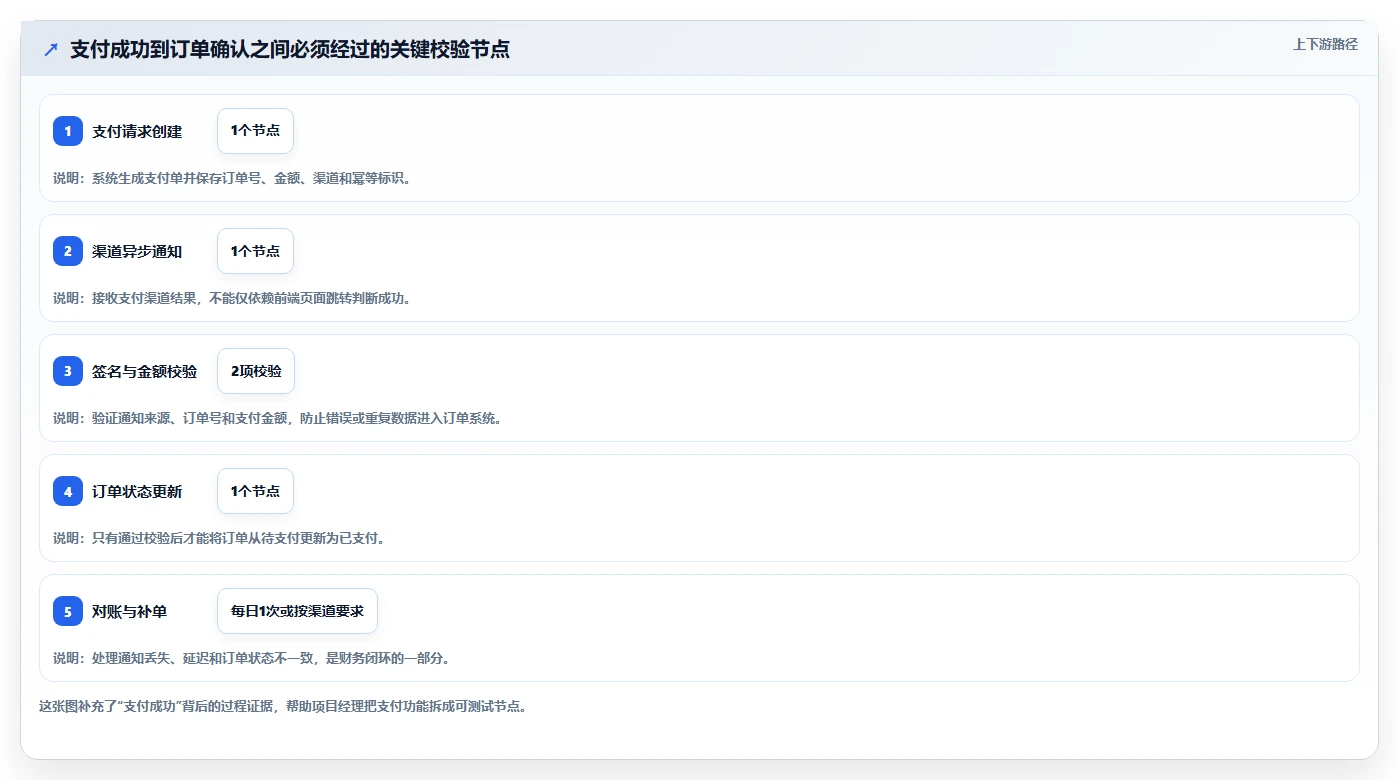Click the 1个节点 pill beside 渠道异步通知
Screen dimensions: 1399x780
255,251
